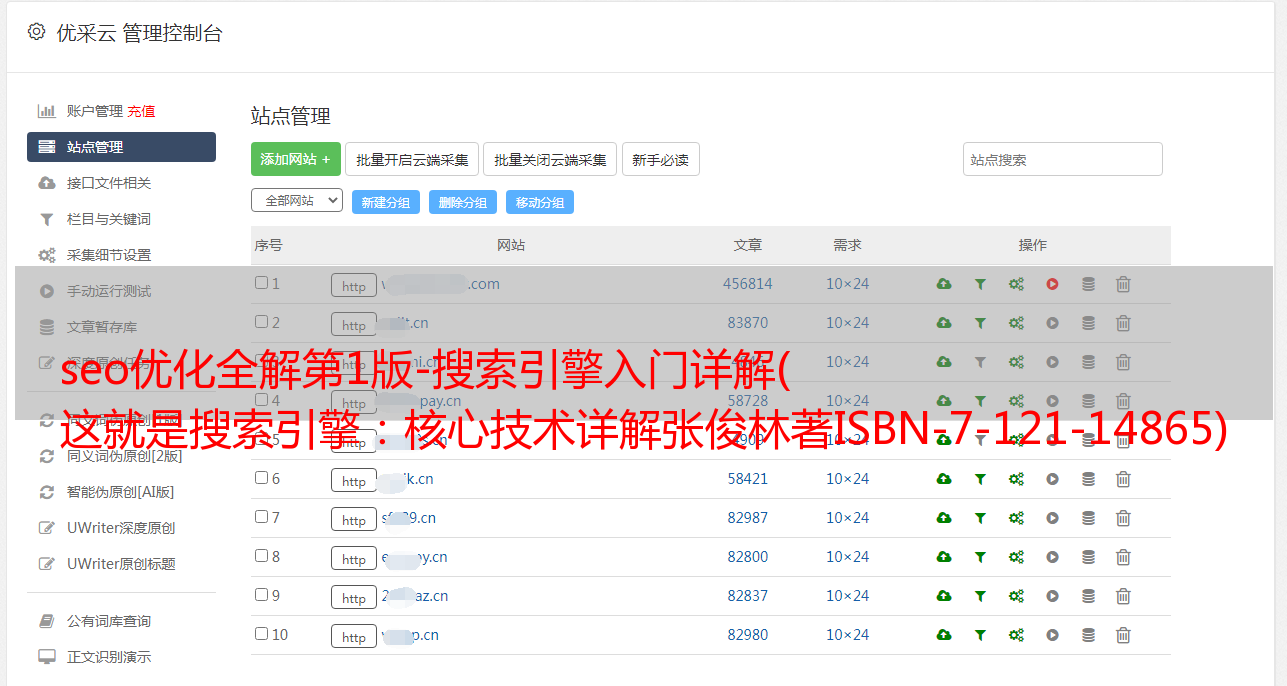Enable the checkbox for row 10
The image size is (1287, 686).
(261, 634)
